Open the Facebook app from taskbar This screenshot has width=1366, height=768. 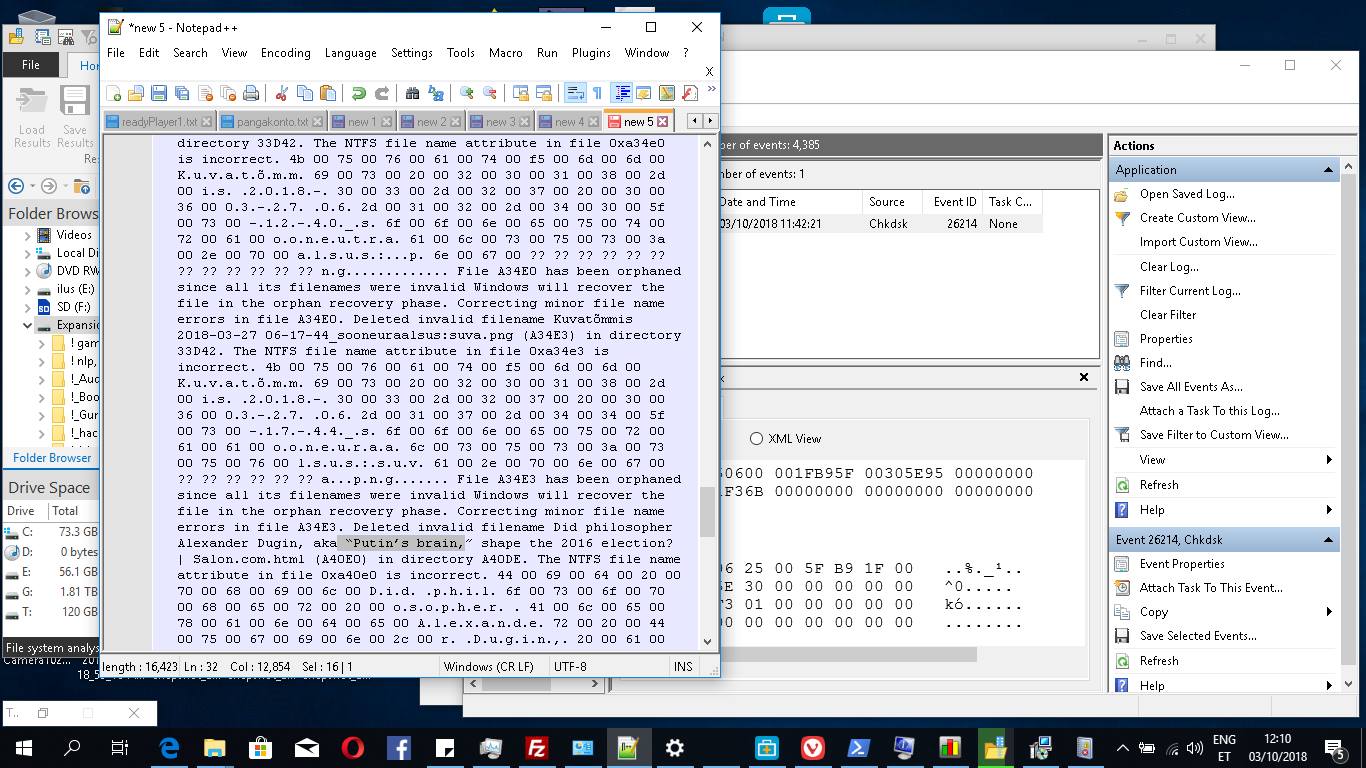399,747
